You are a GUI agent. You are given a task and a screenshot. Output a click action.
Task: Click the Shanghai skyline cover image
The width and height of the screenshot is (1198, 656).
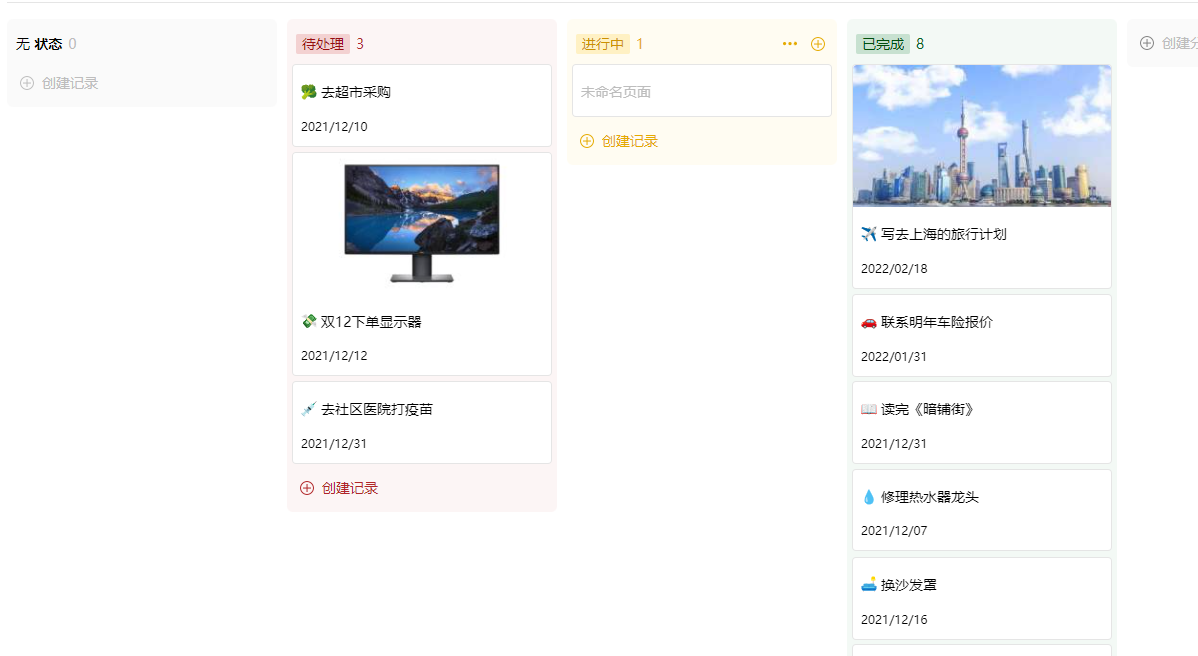point(982,136)
